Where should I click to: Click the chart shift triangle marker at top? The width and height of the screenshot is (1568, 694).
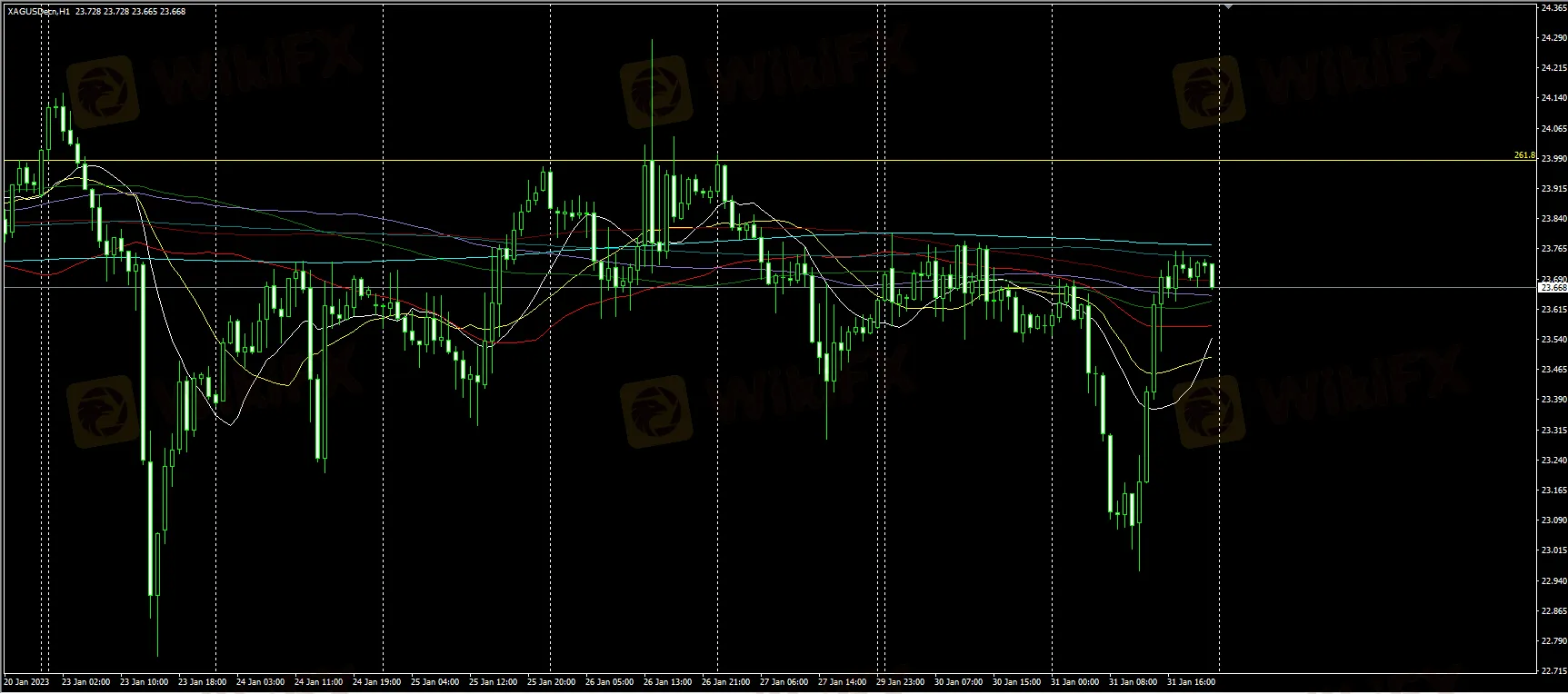pos(1229,5)
